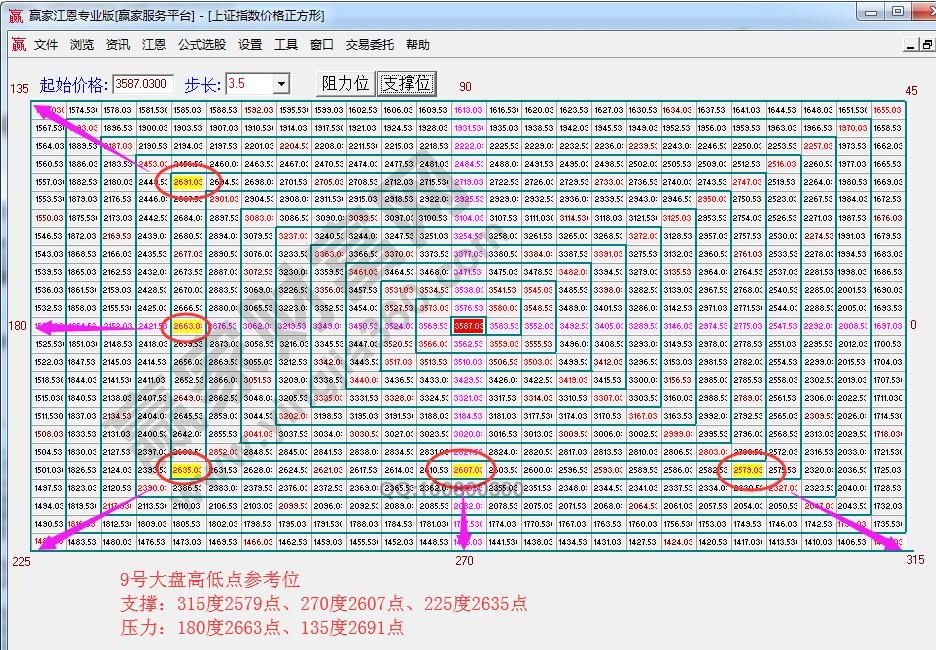Screen dimensions: 936x650
Task: Deselect the pressed 支撑位 mode
Action: click(406, 83)
